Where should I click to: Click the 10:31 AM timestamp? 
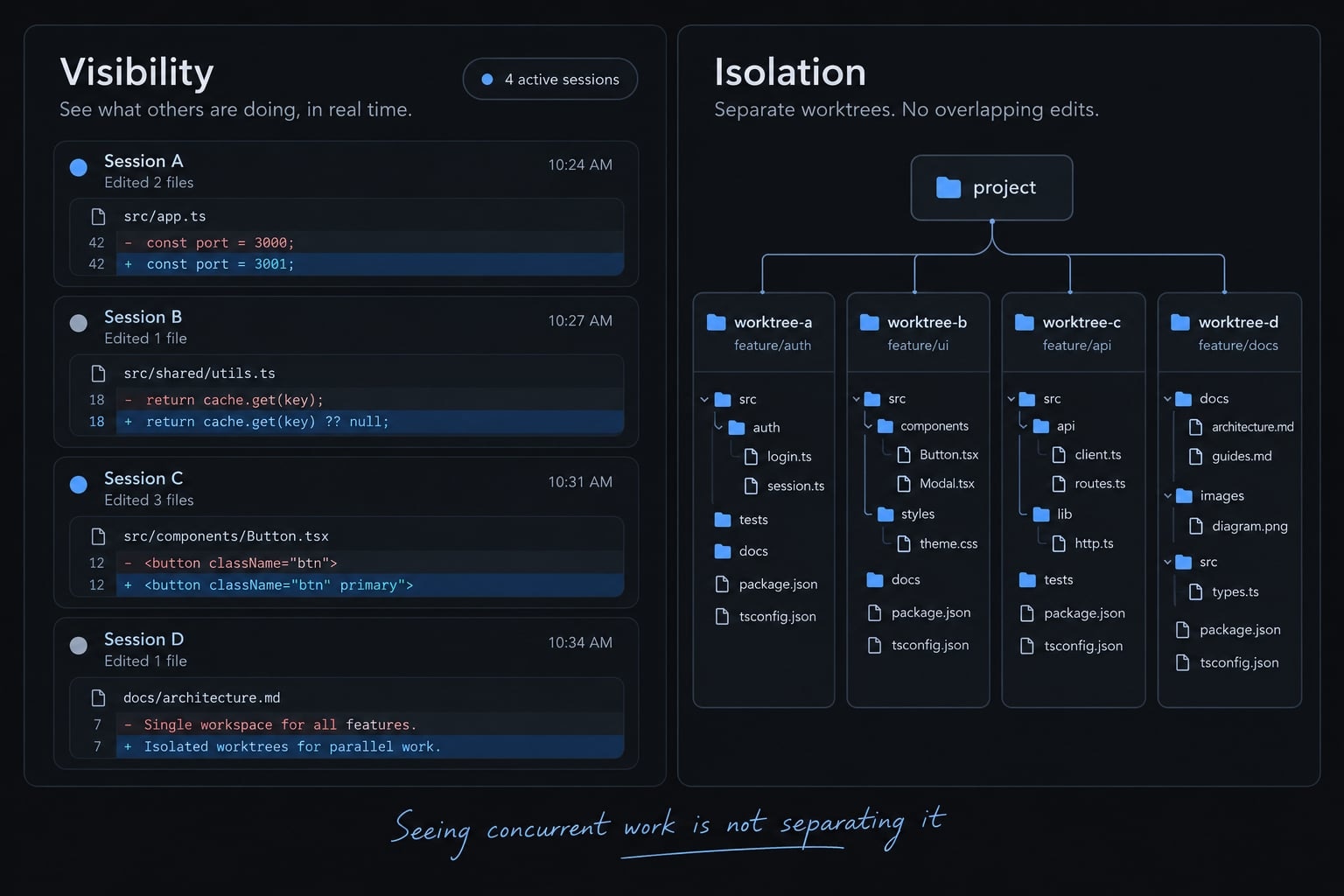580,482
